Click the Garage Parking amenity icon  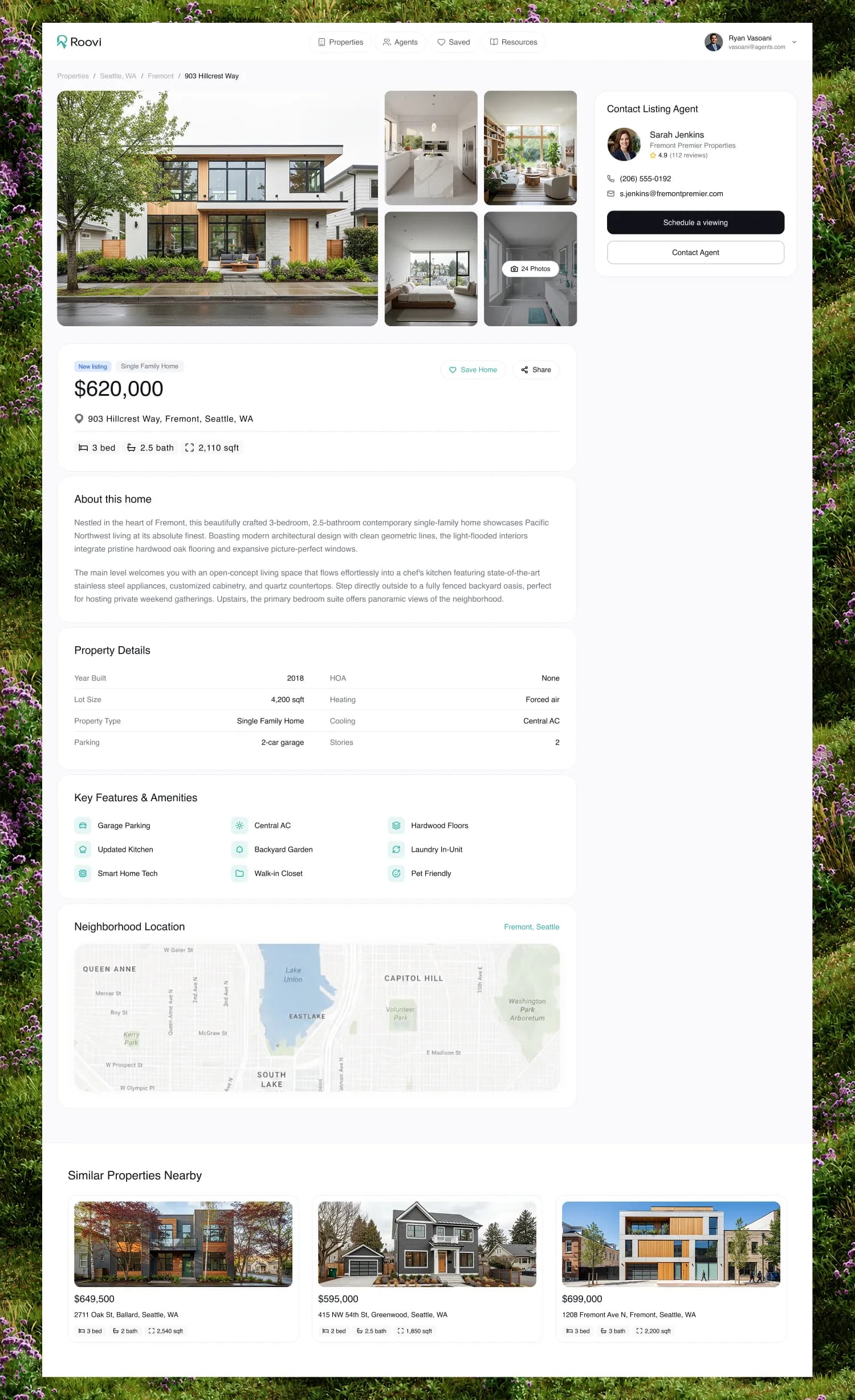pos(83,825)
